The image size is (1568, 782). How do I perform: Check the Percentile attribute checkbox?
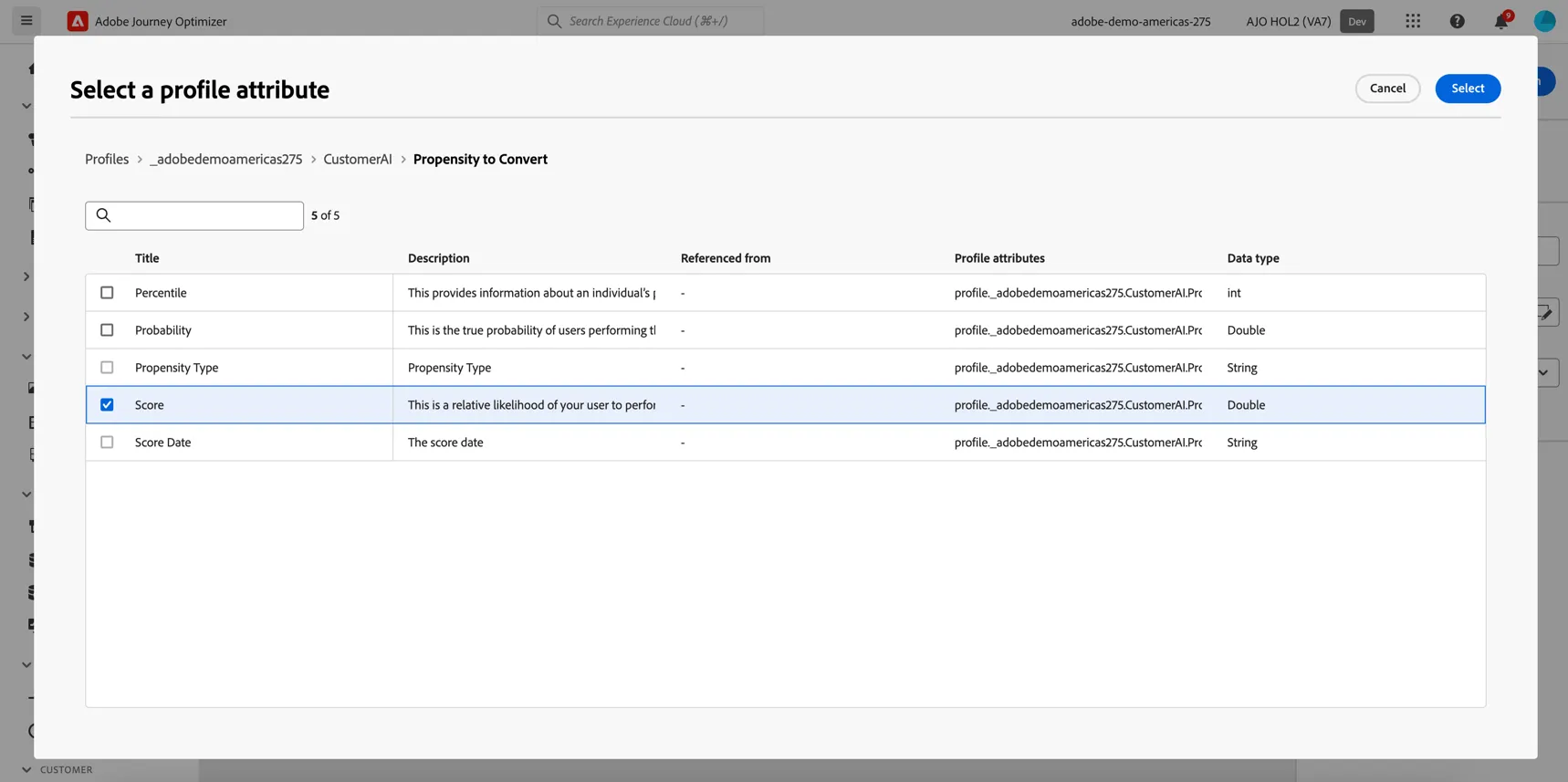(x=107, y=293)
